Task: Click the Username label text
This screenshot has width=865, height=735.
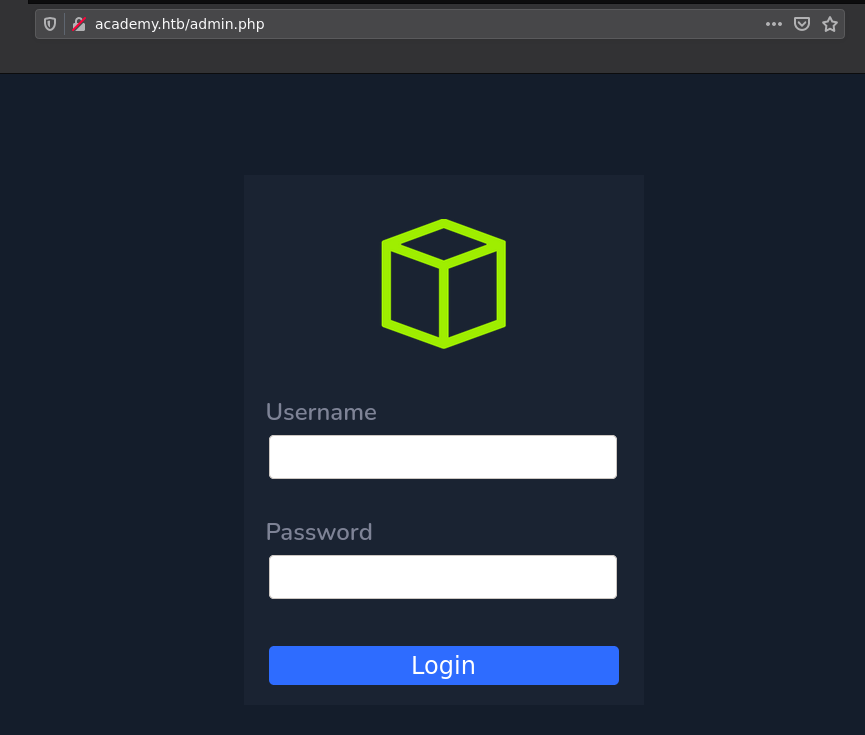Action: tap(321, 412)
